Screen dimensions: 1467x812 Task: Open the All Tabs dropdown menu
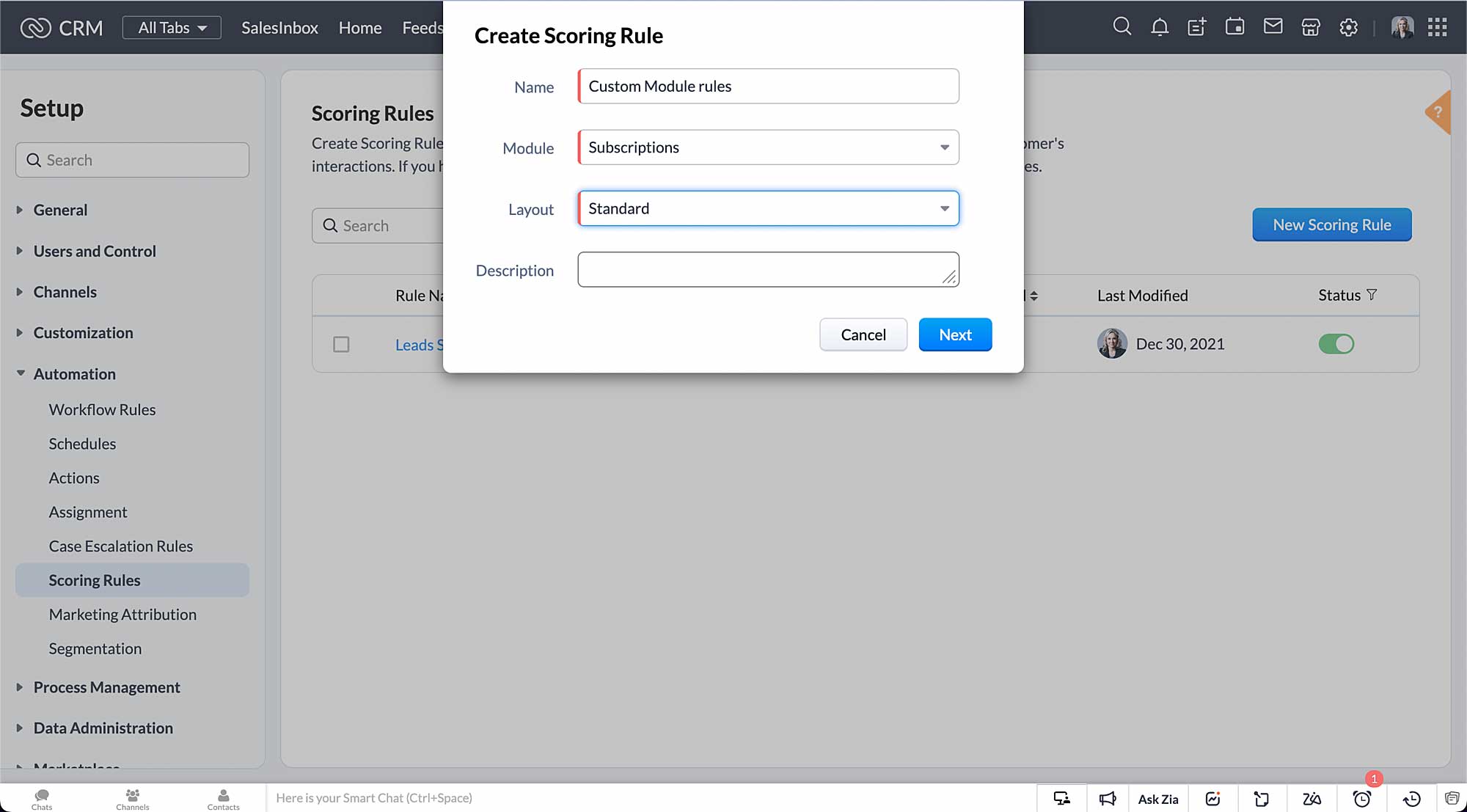pos(171,26)
